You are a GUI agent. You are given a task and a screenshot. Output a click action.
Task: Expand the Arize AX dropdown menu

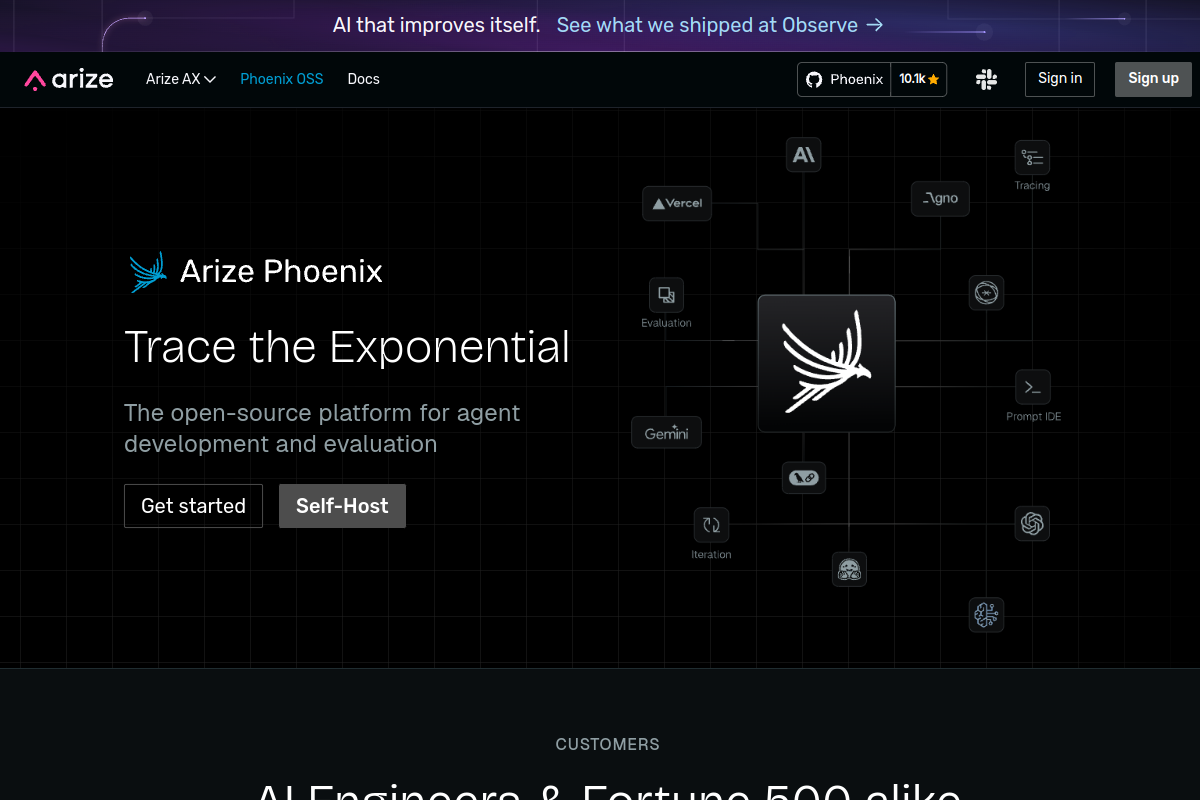(181, 79)
